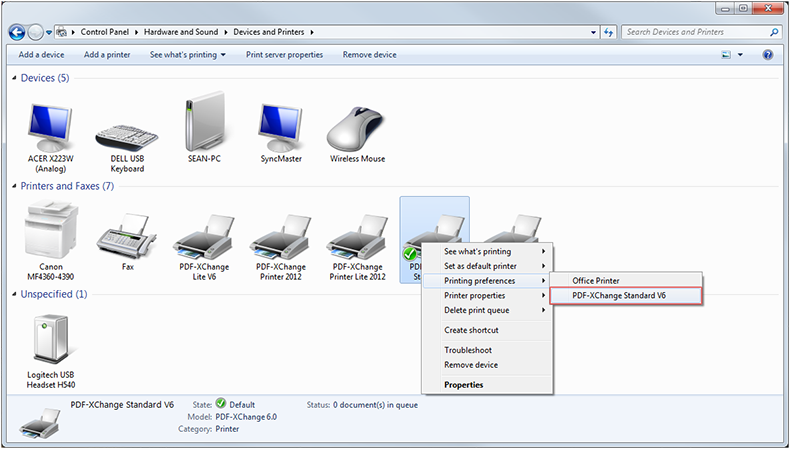This screenshot has width=790, height=449.
Task: Select PDF-XChange Standard V6 in submenu
Action: [x=626, y=295]
